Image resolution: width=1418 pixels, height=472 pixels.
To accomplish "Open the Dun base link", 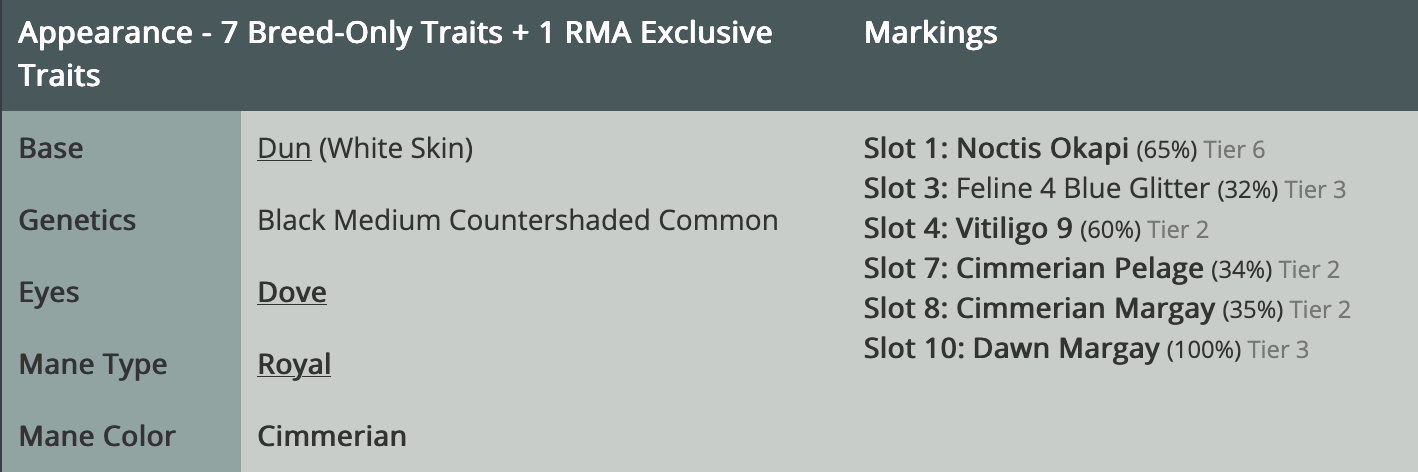I will point(284,149).
